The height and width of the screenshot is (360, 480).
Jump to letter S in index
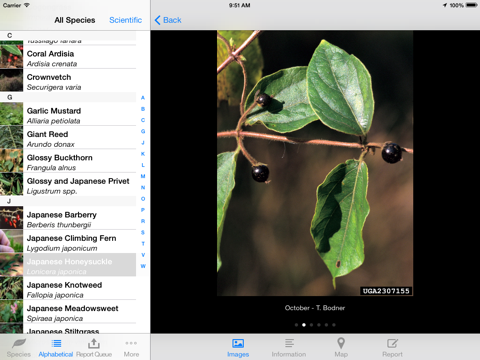click(143, 232)
